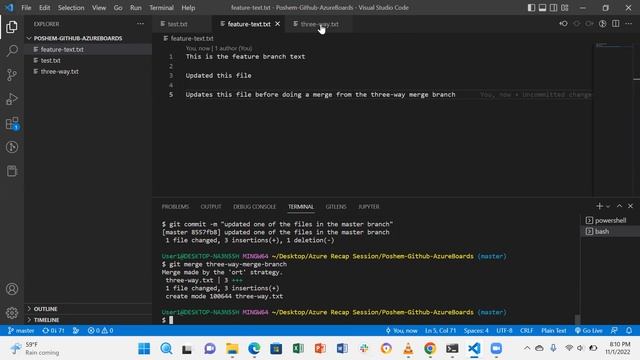This screenshot has width=640, height=360.
Task: Maximize the panel size chevron
Action: pyautogui.click(x=619, y=206)
